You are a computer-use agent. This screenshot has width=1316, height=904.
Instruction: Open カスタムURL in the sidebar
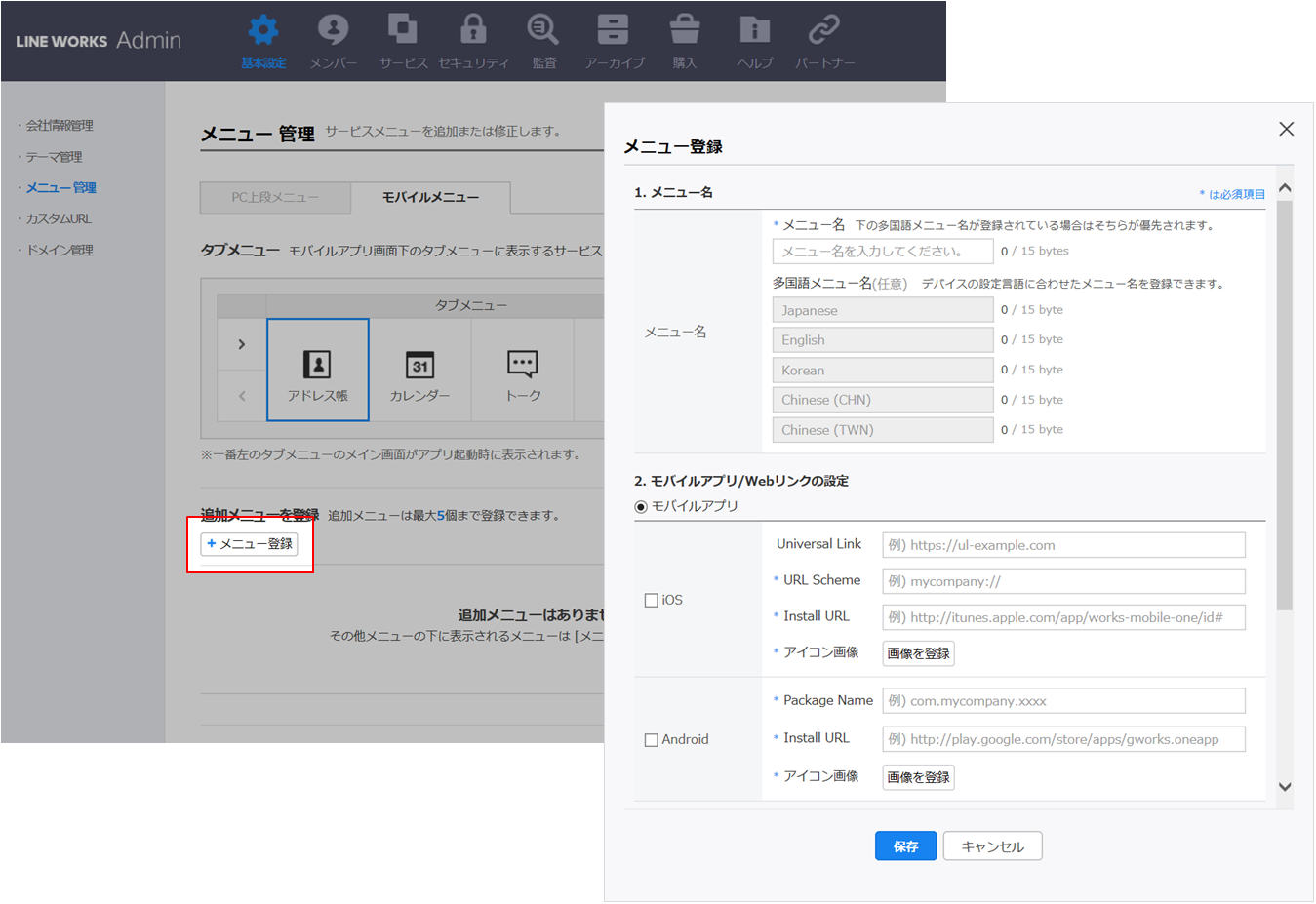(59, 218)
